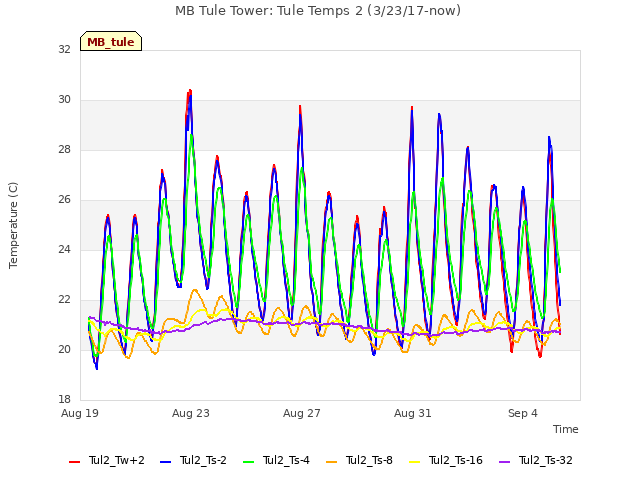Screen dimensions: 640x480
Task: Click the Time axis label
Action: [x=566, y=429]
